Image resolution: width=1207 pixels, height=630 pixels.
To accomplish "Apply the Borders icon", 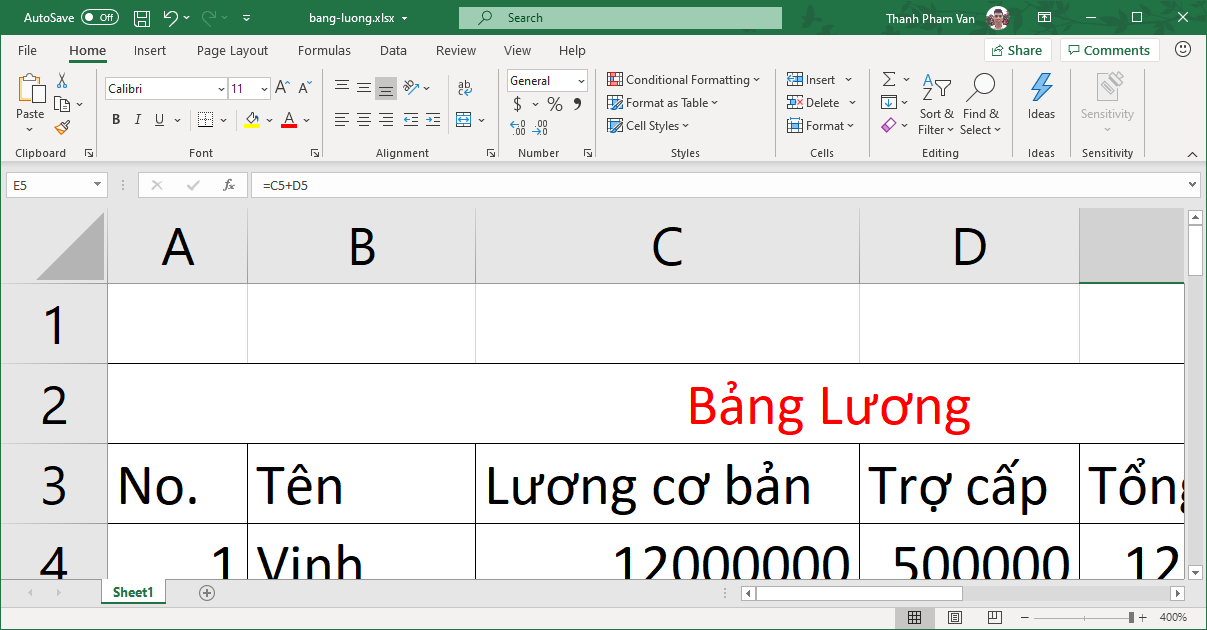I will [205, 120].
